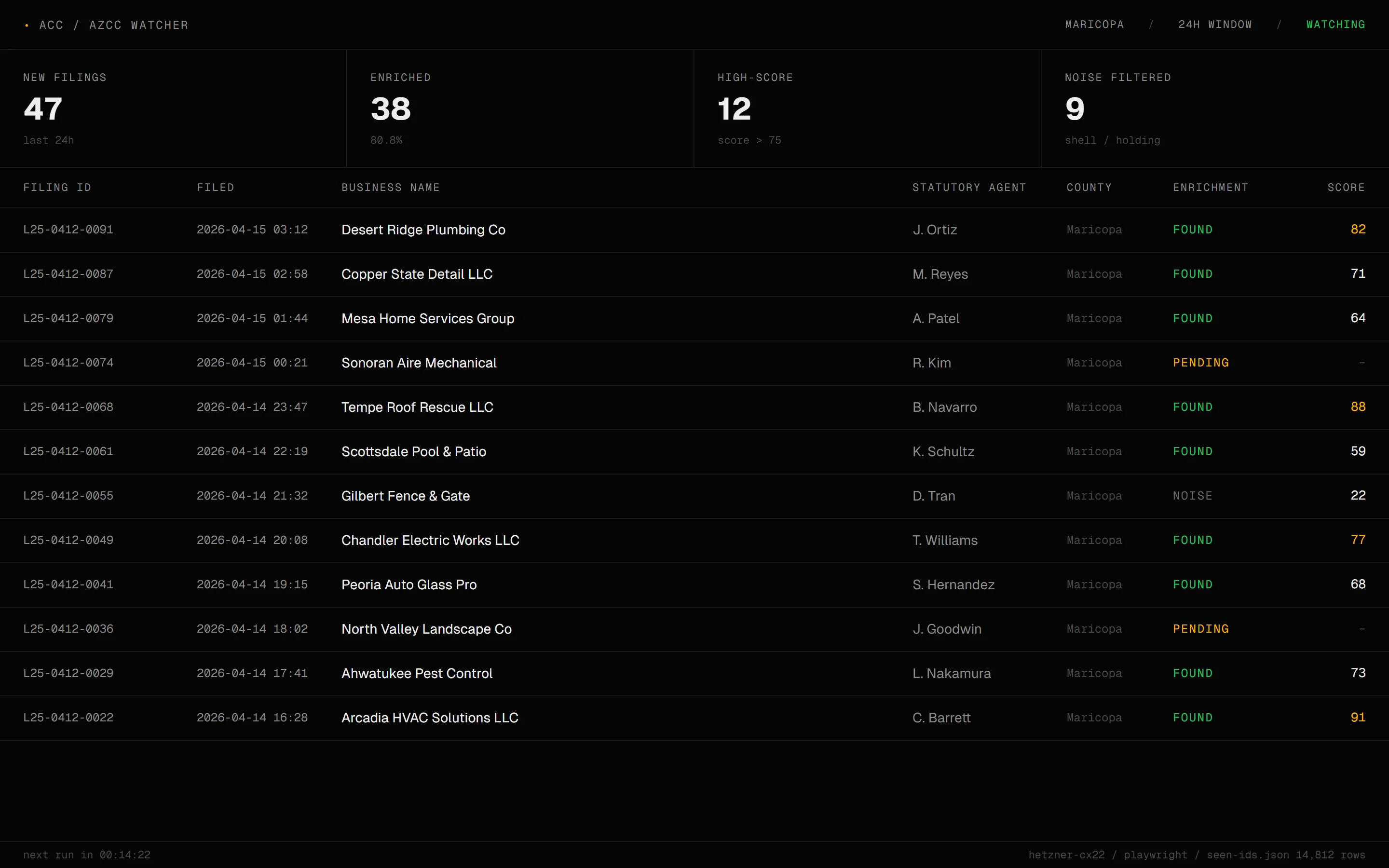This screenshot has height=868, width=1389.
Task: Click the BUSINESS NAME column header
Action: click(x=390, y=188)
